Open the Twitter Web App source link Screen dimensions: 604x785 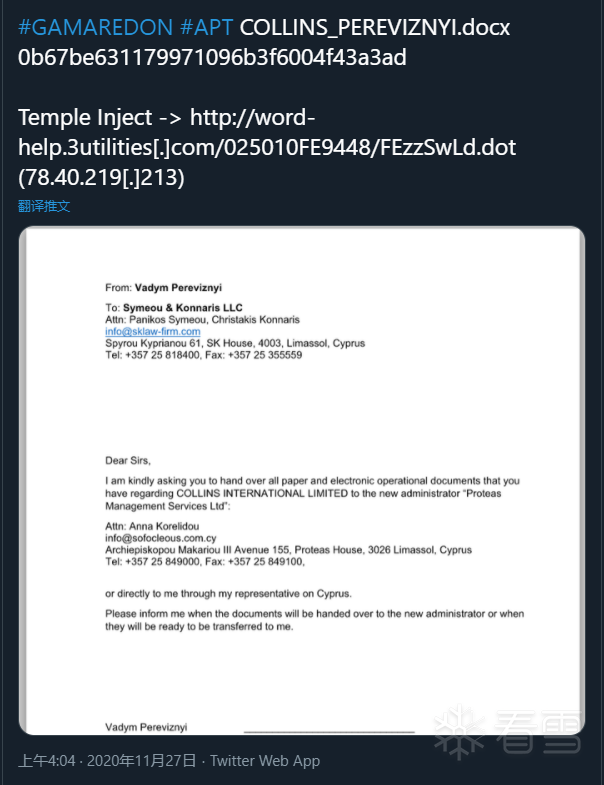[x=265, y=761]
